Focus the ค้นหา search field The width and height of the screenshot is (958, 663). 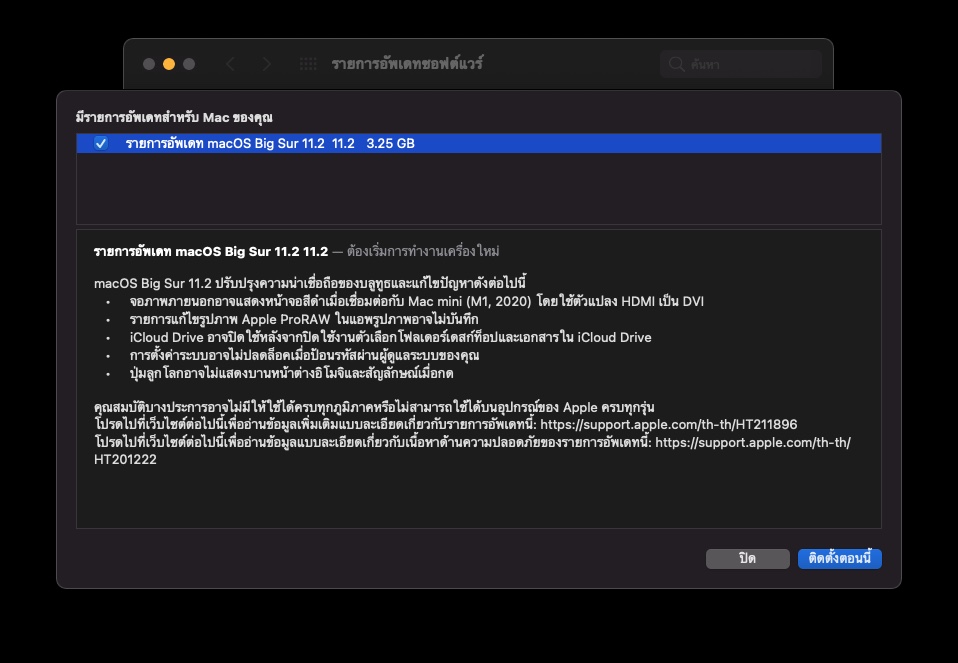(x=750, y=64)
